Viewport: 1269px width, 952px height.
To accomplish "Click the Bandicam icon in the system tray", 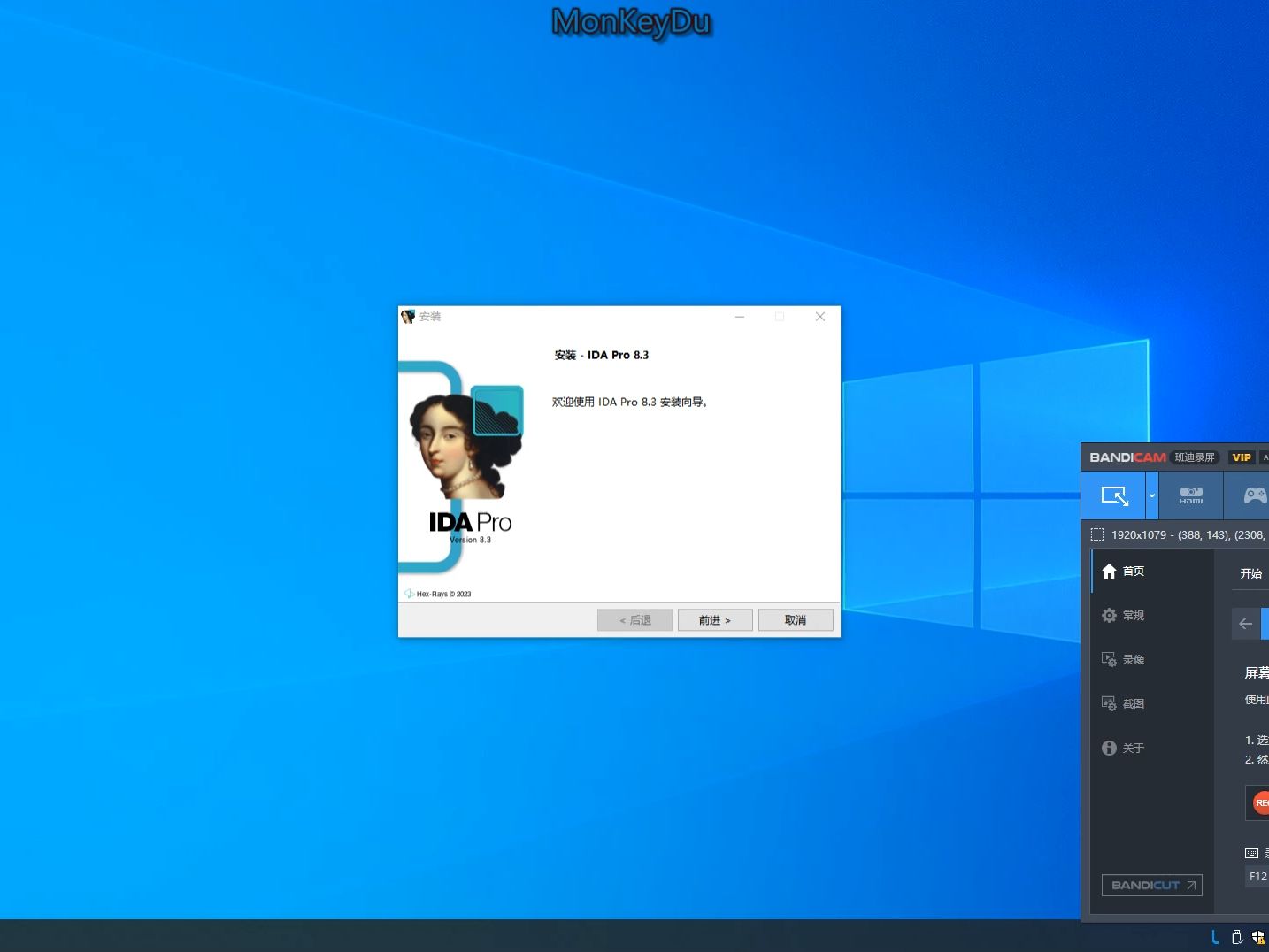I will pos(1214,937).
